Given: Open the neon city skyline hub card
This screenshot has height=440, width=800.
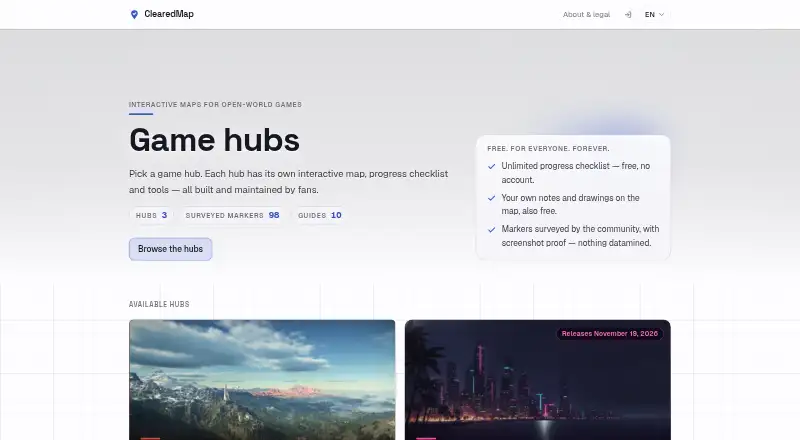Looking at the screenshot, I should (538, 380).
